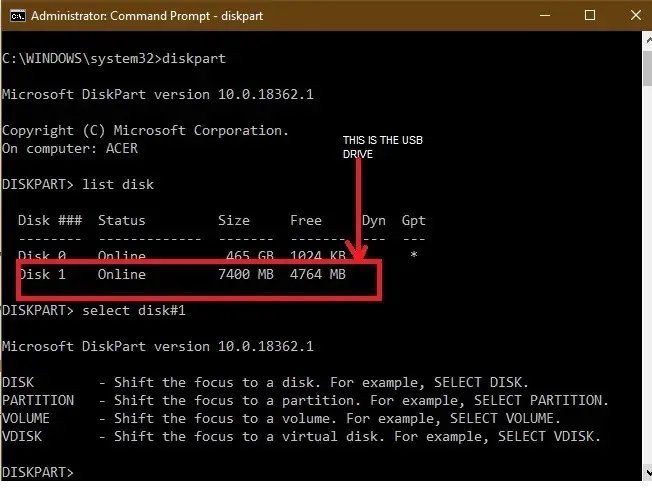The height and width of the screenshot is (490, 652).
Task: Click the 7400 MB size value
Action: tap(246, 275)
